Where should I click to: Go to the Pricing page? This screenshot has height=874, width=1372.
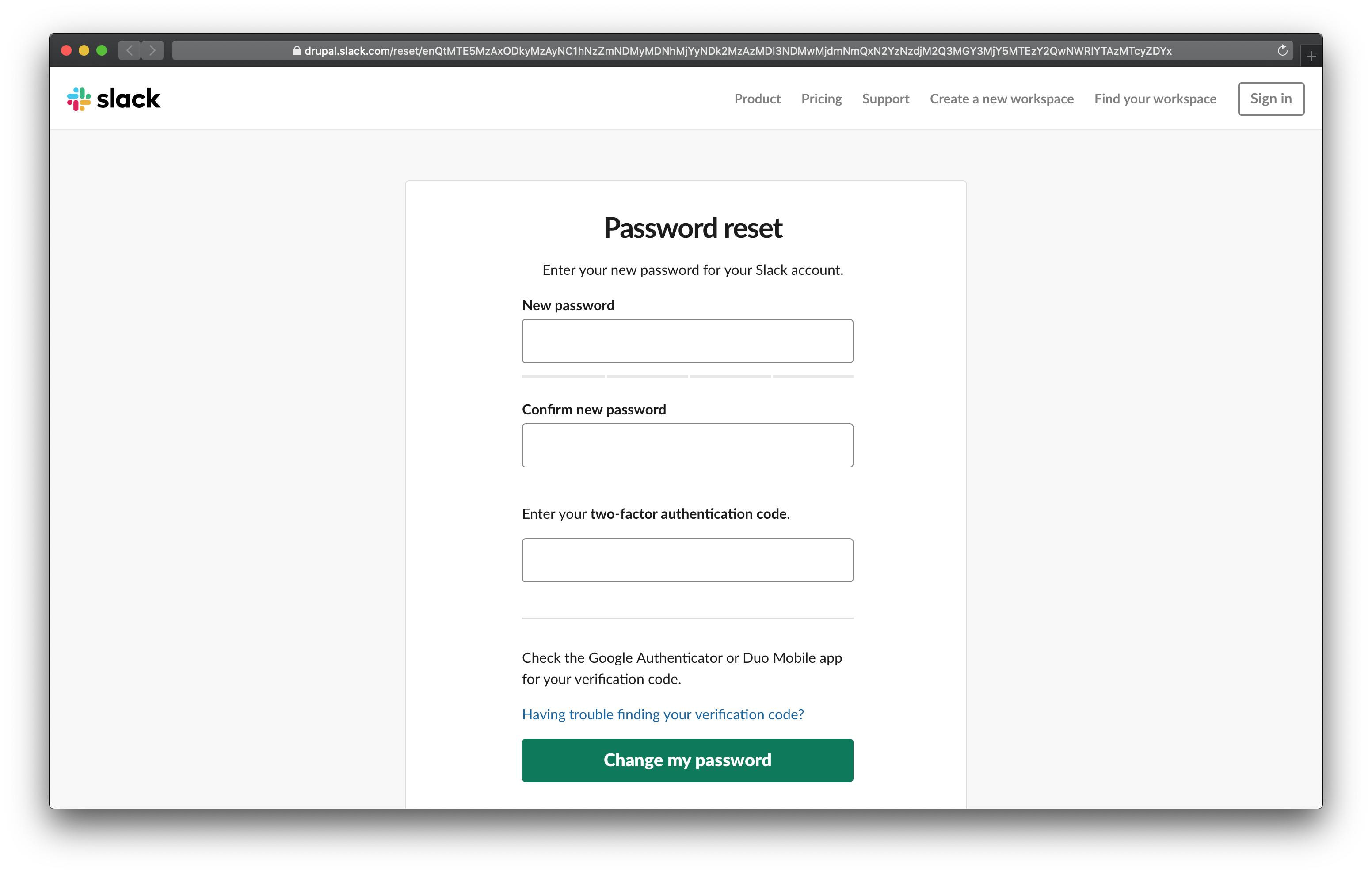(821, 99)
